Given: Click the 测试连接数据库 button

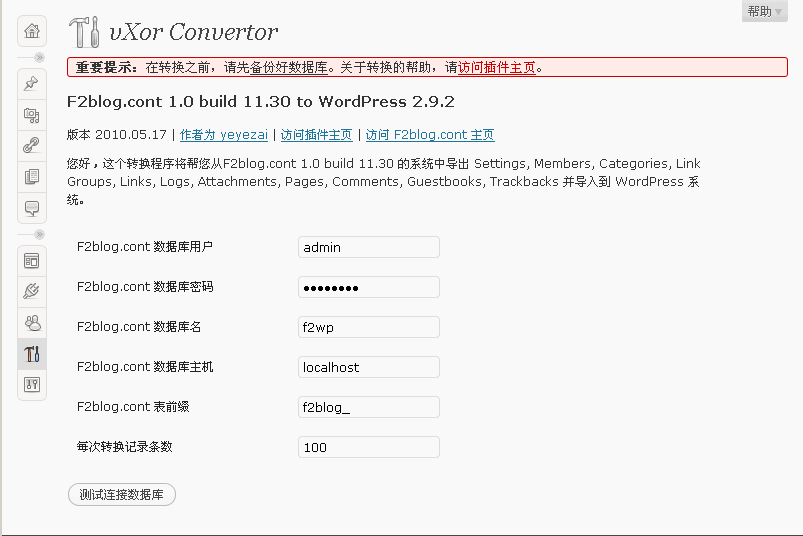Looking at the screenshot, I should [x=122, y=495].
